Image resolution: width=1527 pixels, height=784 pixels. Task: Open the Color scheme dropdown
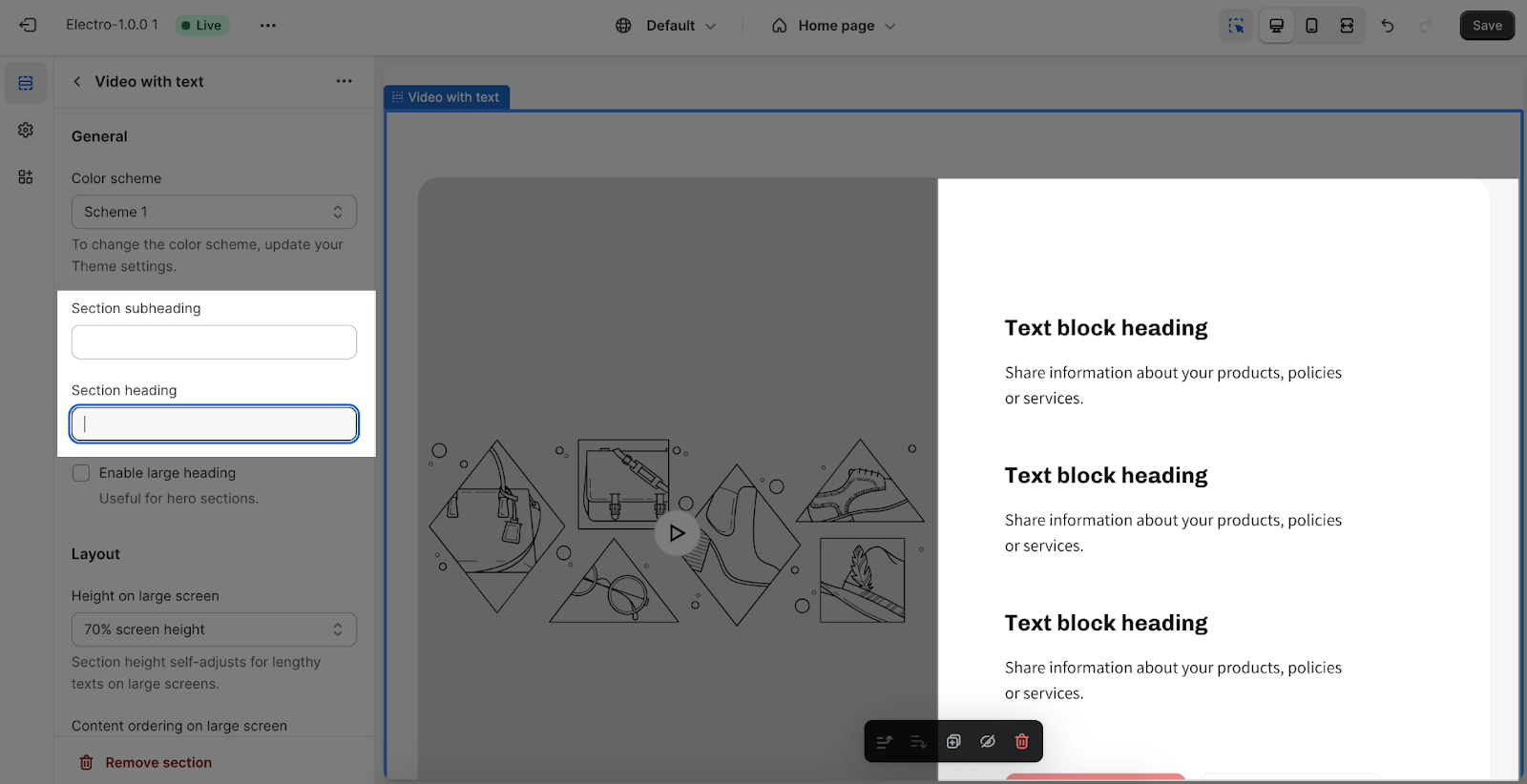click(x=214, y=212)
